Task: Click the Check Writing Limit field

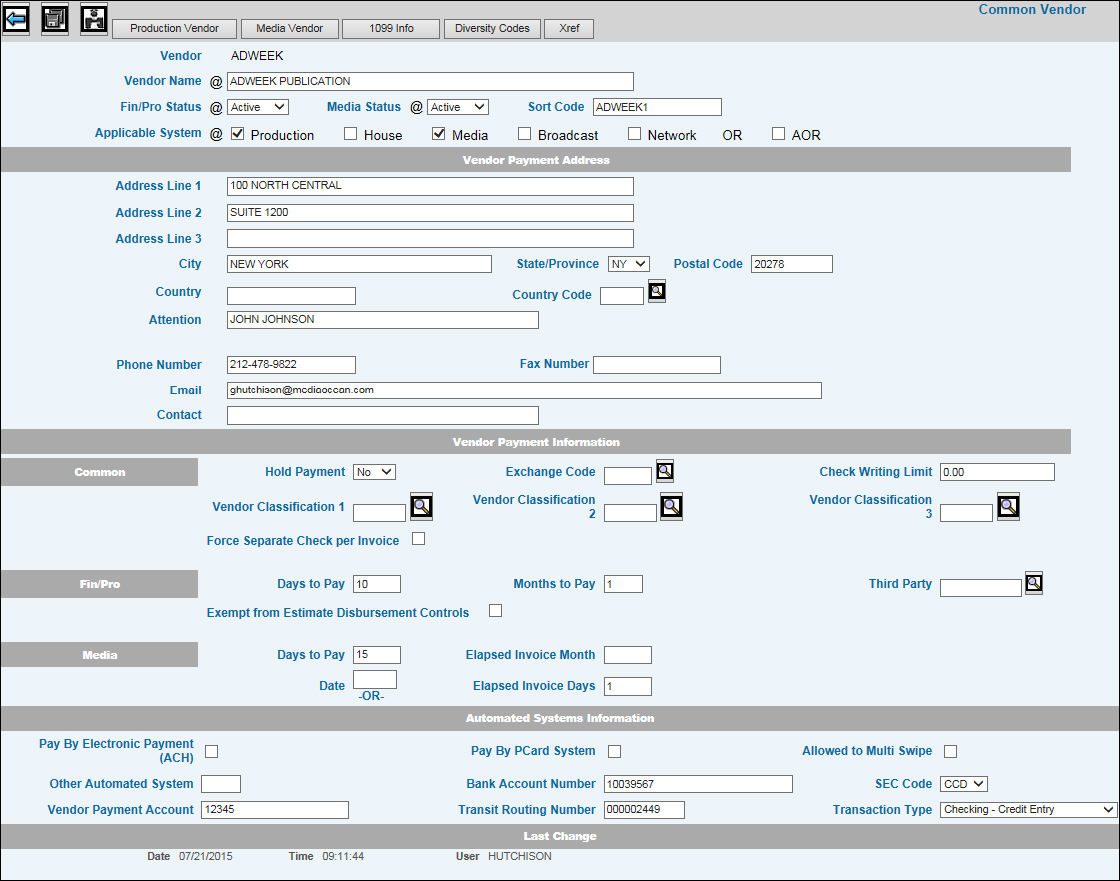Action: pyautogui.click(x=997, y=472)
